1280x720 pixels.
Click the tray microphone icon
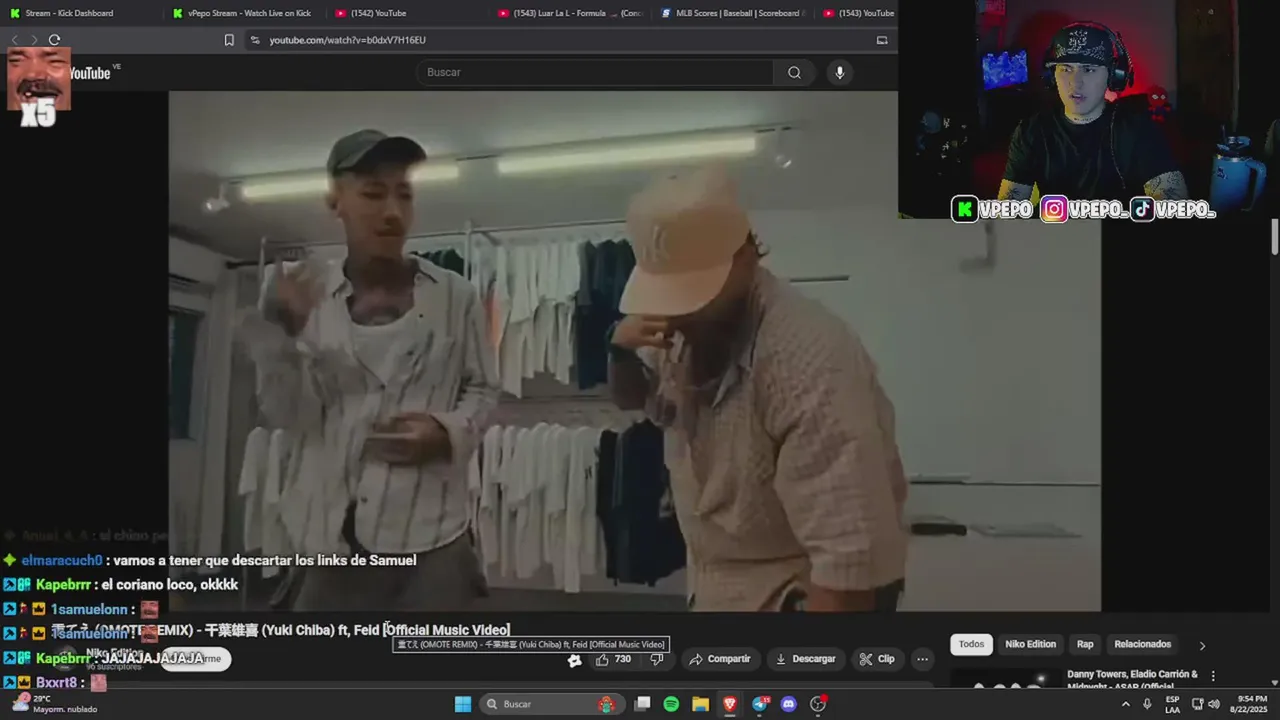[x=1147, y=704]
